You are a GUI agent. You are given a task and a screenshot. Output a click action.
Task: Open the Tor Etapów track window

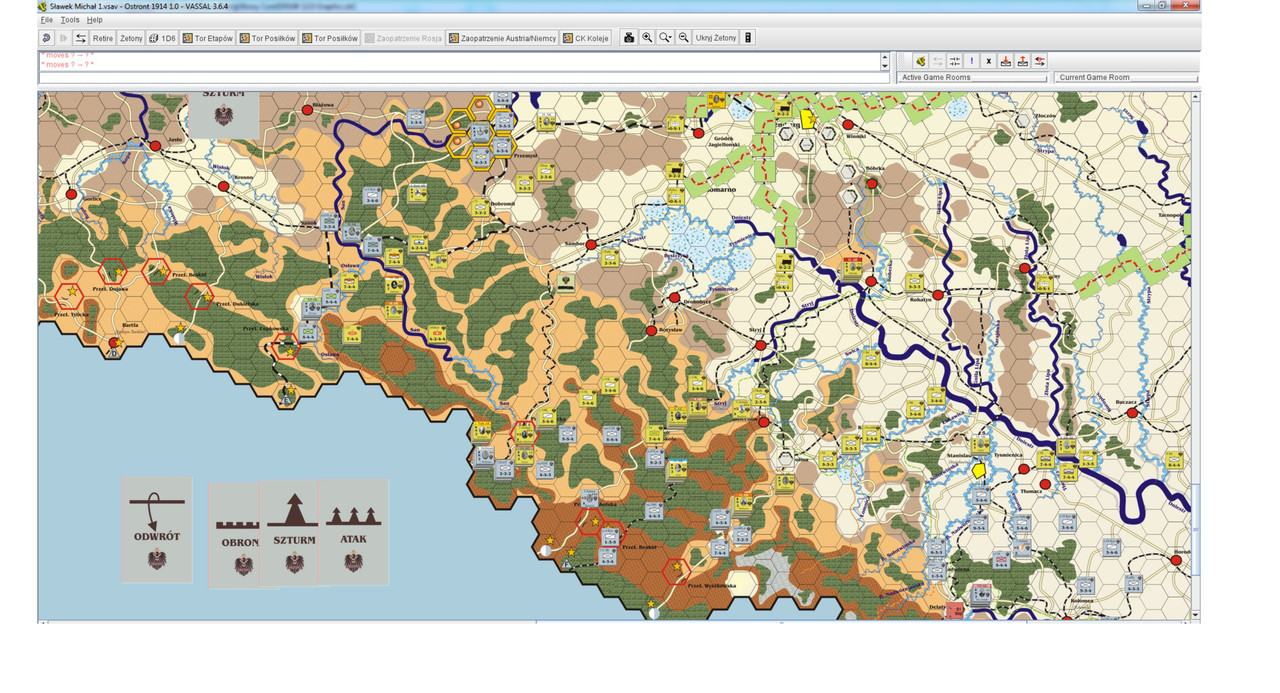pos(208,38)
